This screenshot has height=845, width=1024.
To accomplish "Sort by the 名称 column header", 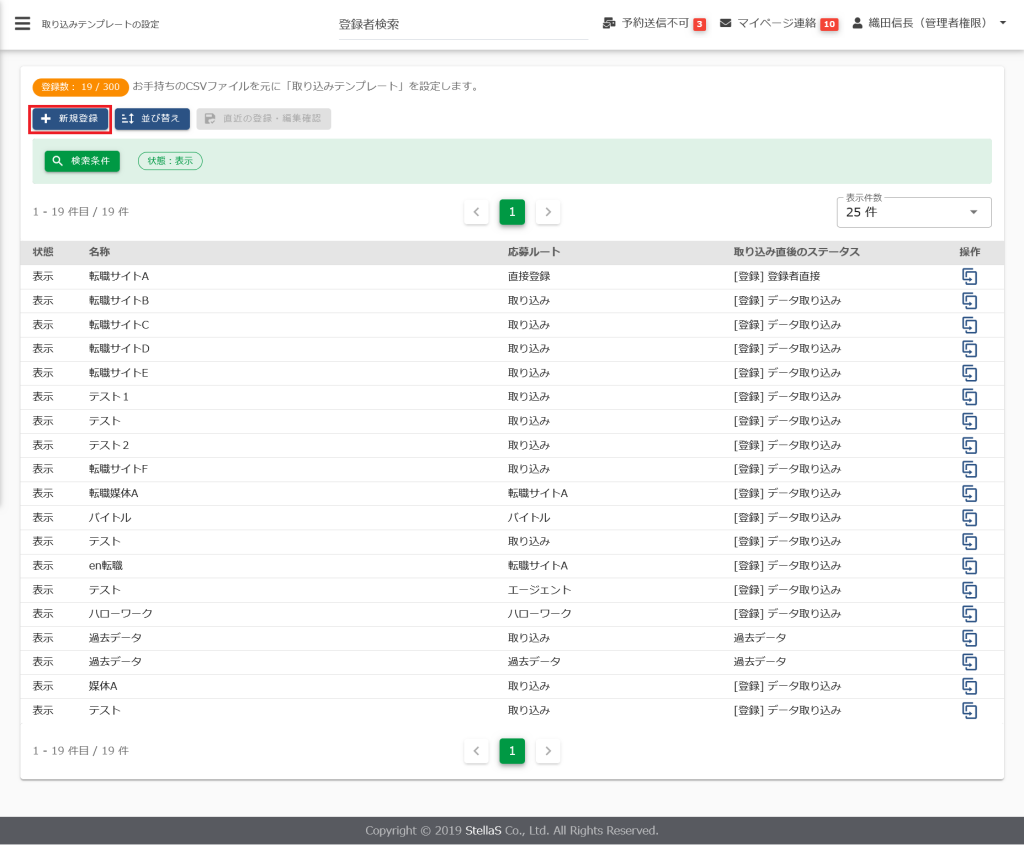I will tap(99, 252).
